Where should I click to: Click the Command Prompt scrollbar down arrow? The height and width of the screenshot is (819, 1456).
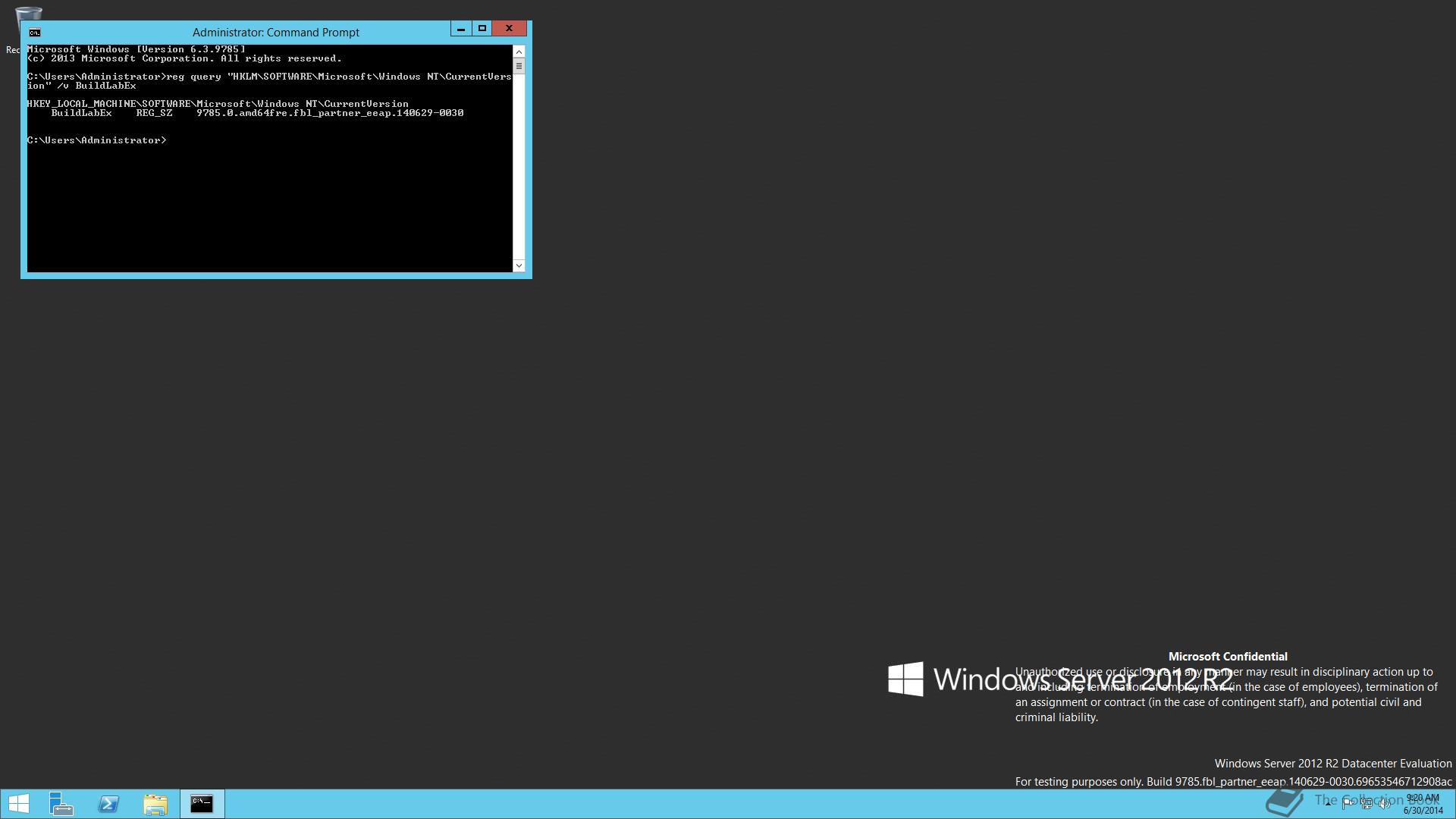click(519, 265)
